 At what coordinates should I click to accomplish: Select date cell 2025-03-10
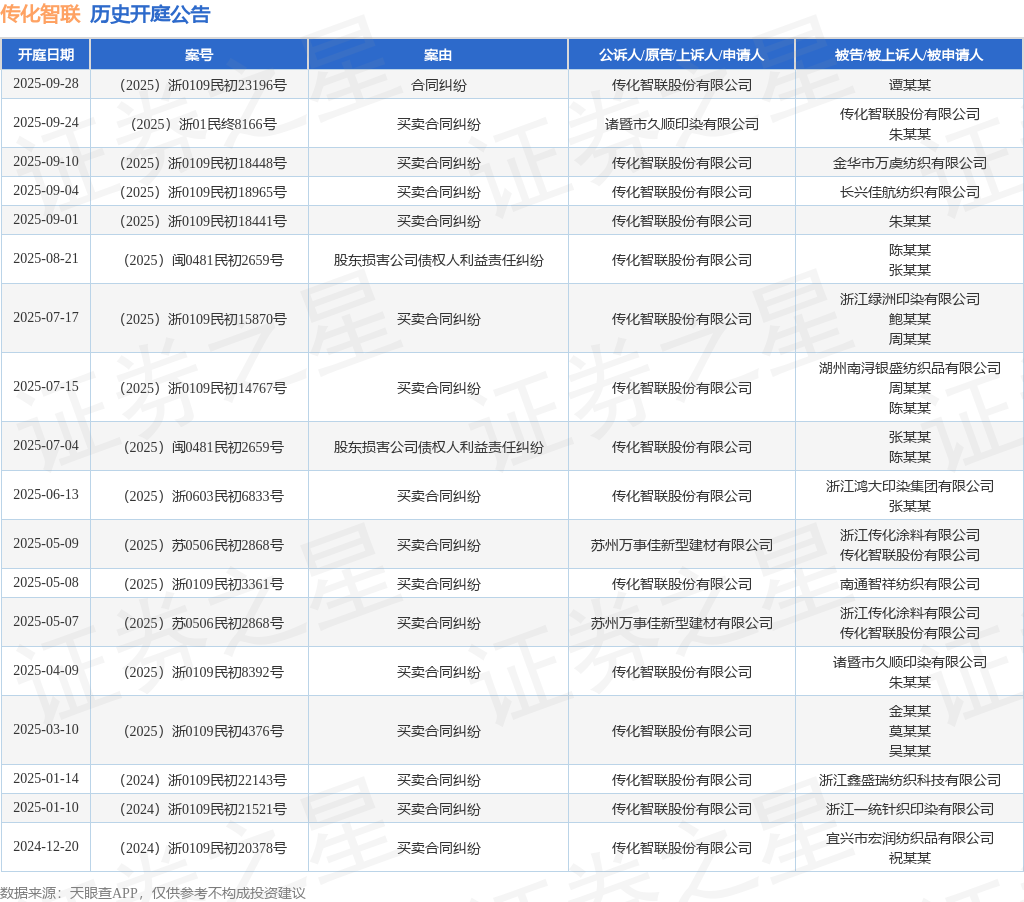[46, 730]
